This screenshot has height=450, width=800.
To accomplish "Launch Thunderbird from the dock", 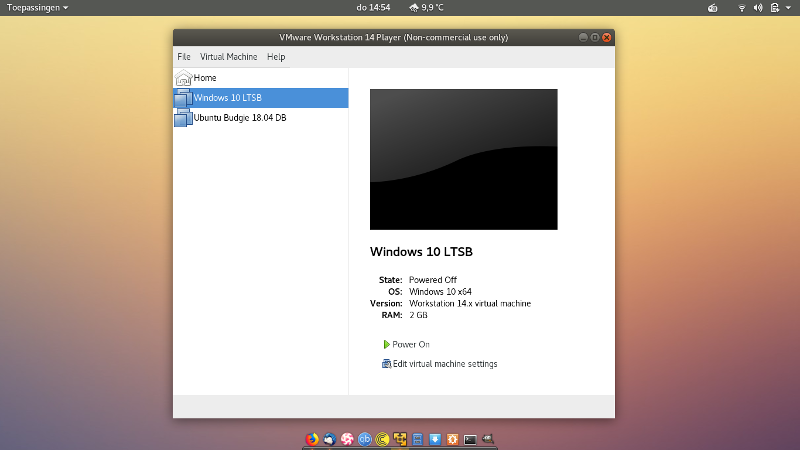I will 330,439.
